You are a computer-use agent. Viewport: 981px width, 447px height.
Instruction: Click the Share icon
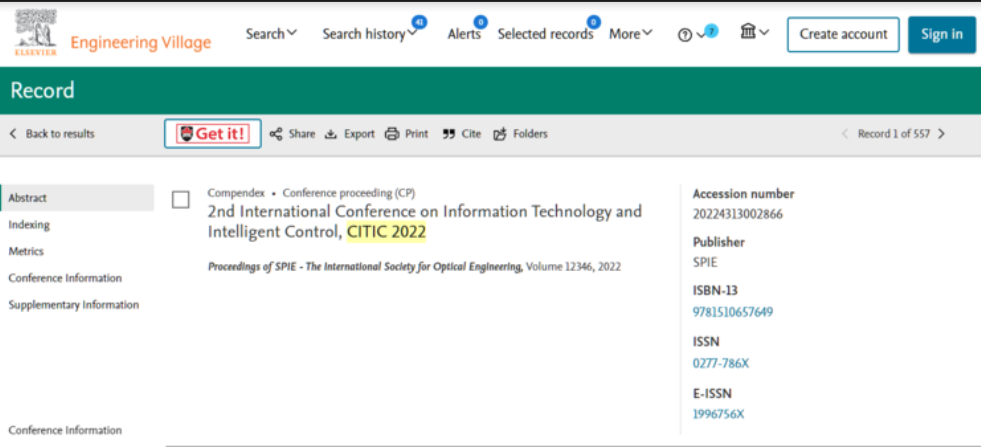pyautogui.click(x=276, y=134)
